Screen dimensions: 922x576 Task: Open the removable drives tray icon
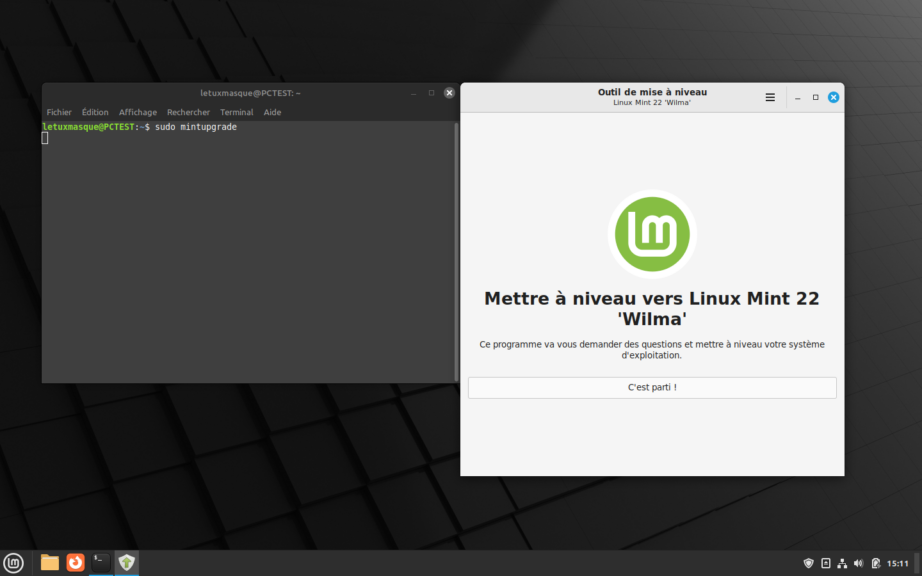[826, 563]
